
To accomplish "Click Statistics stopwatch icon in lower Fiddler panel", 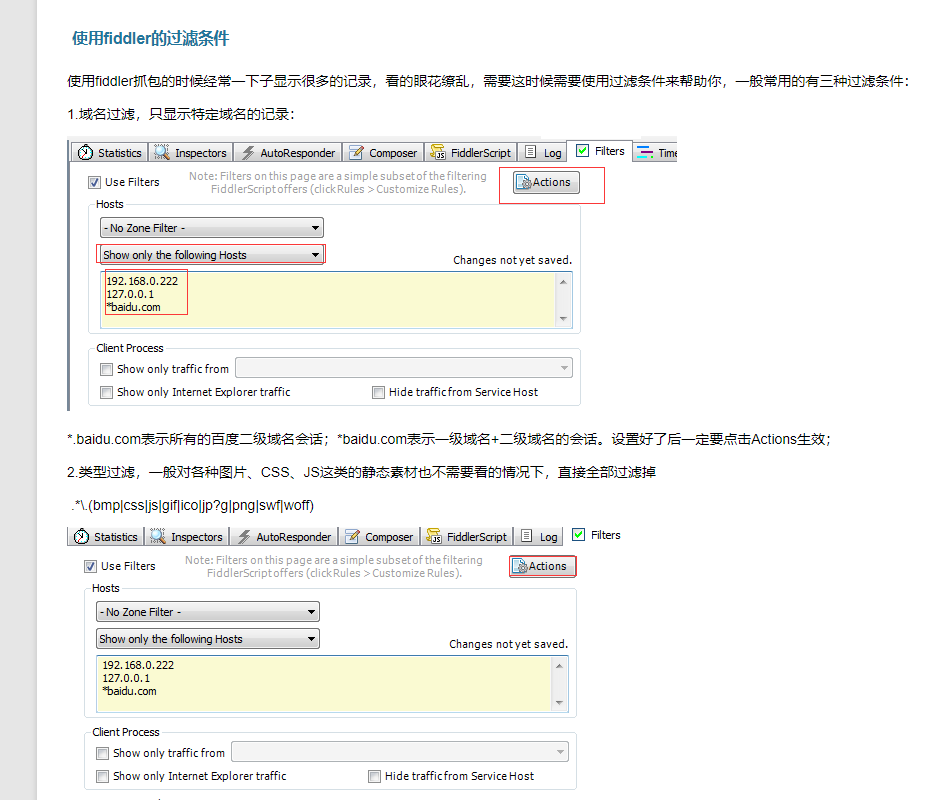I will click(x=81, y=537).
